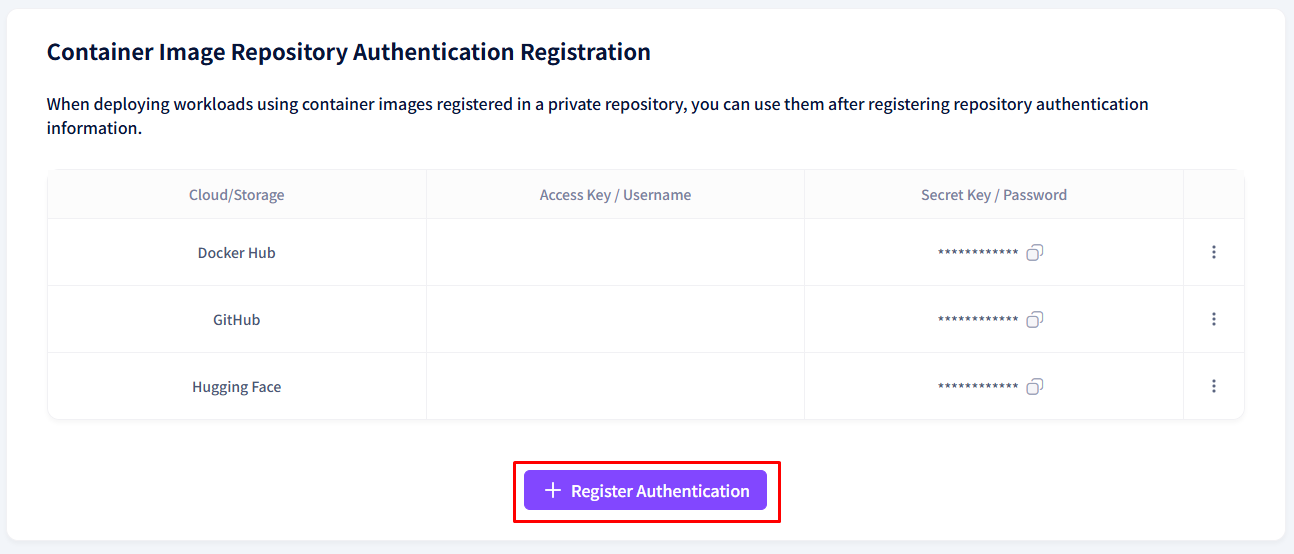This screenshot has height=554, width=1294.
Task: Copy the Hugging Face secret key
Action: tap(1035, 387)
